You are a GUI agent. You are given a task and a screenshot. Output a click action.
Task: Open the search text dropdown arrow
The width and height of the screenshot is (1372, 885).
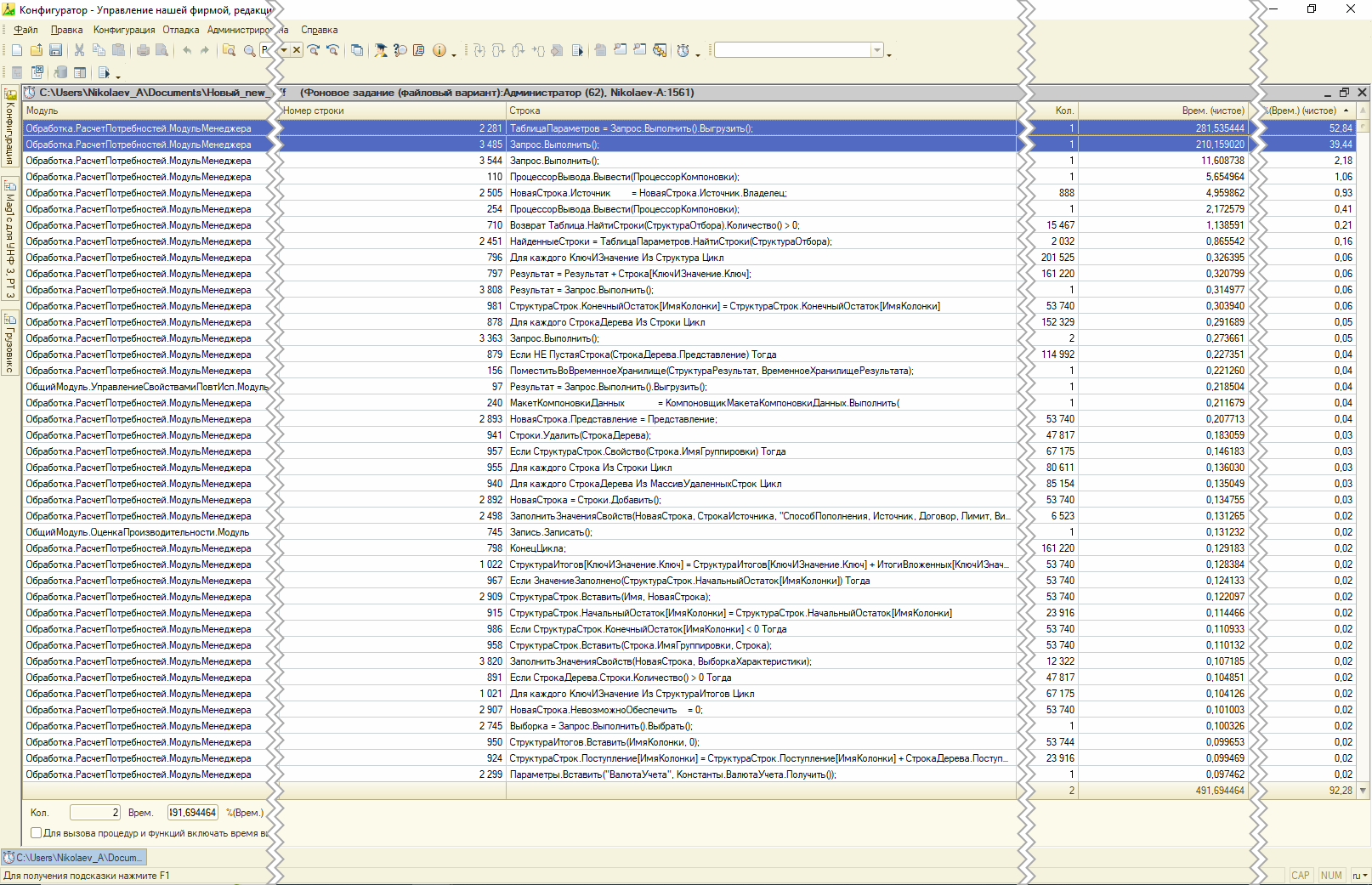point(283,50)
